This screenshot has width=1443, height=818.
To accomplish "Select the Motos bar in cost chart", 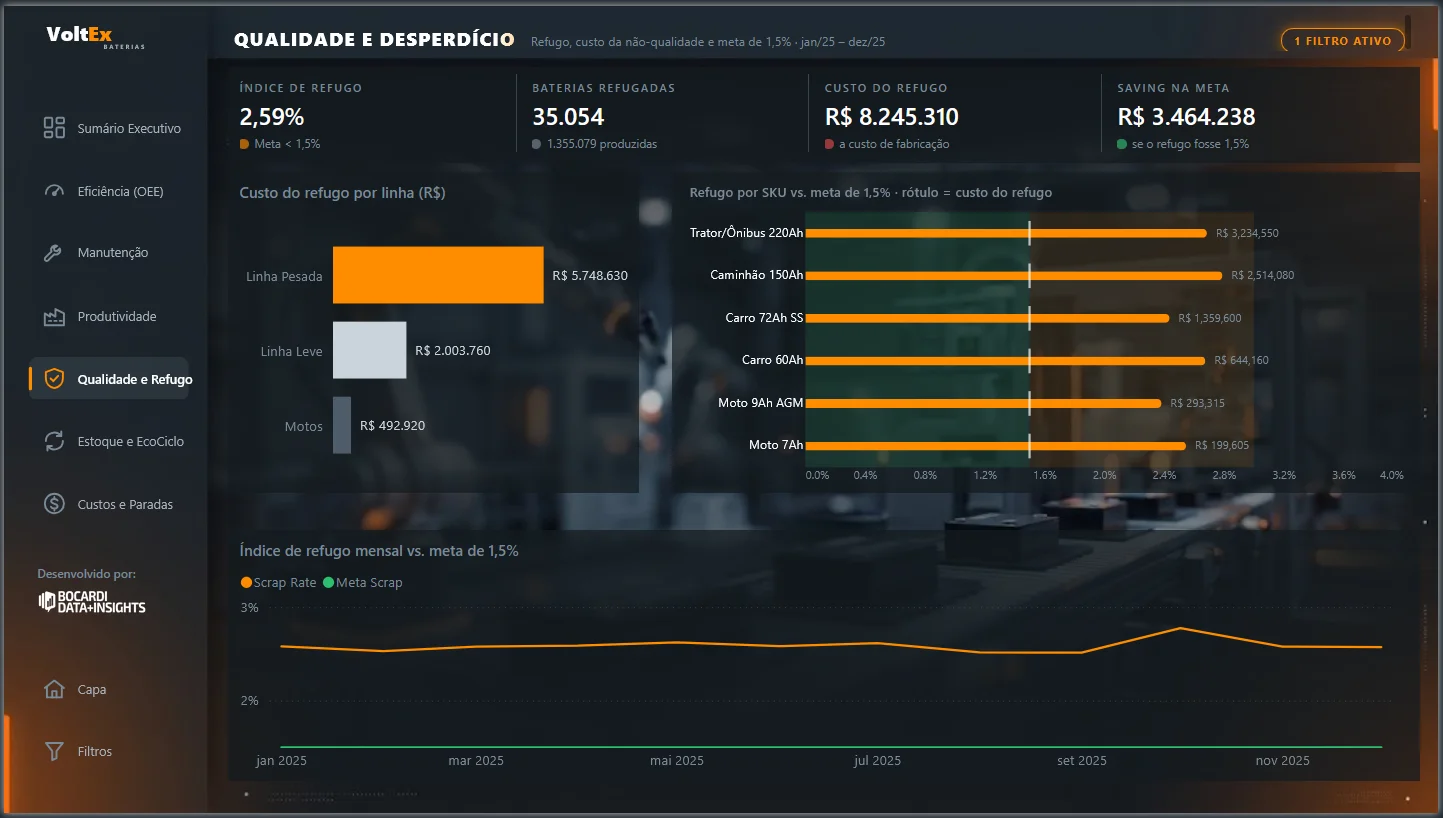I will tap(342, 425).
